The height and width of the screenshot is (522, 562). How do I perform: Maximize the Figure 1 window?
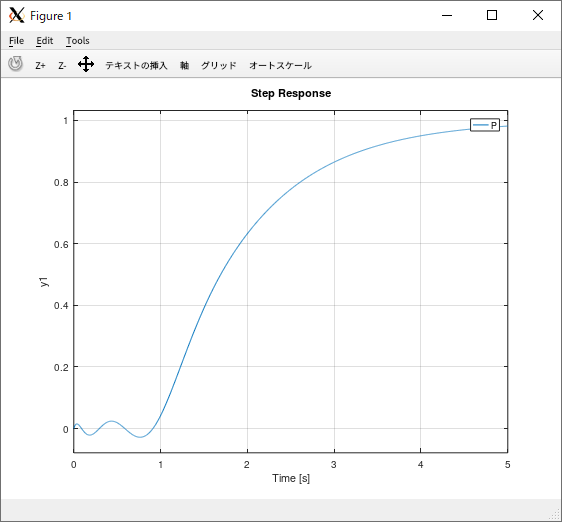(x=492, y=15)
